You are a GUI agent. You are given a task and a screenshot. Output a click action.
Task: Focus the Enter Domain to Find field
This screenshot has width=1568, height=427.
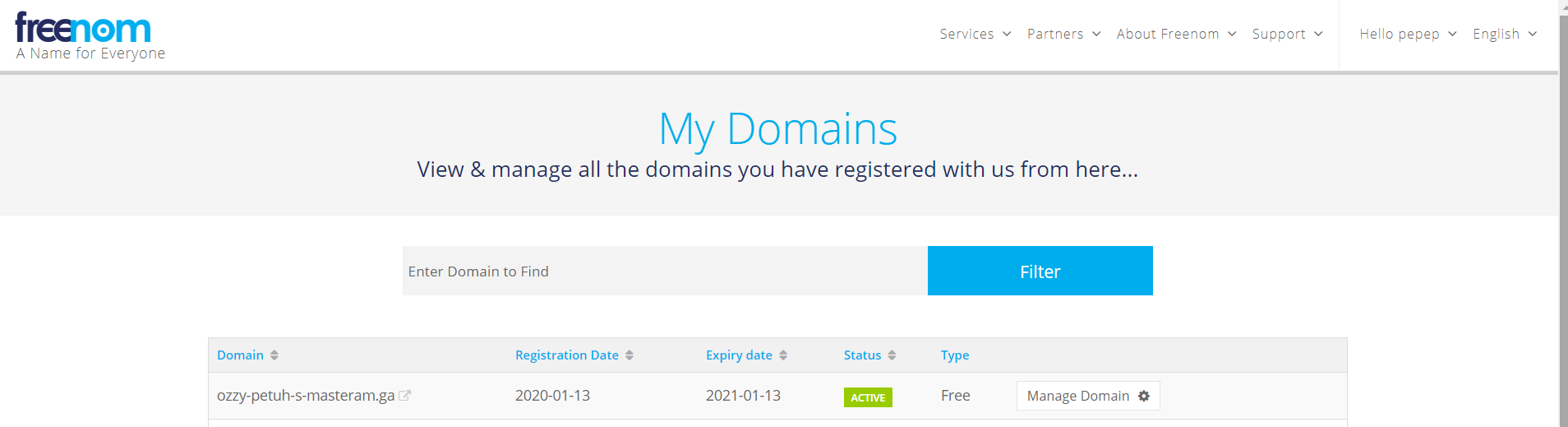(x=664, y=271)
